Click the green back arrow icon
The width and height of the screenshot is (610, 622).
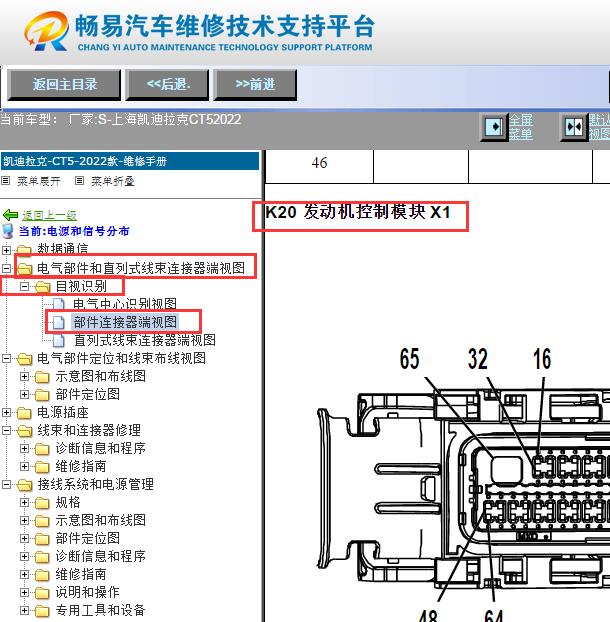coord(10,215)
